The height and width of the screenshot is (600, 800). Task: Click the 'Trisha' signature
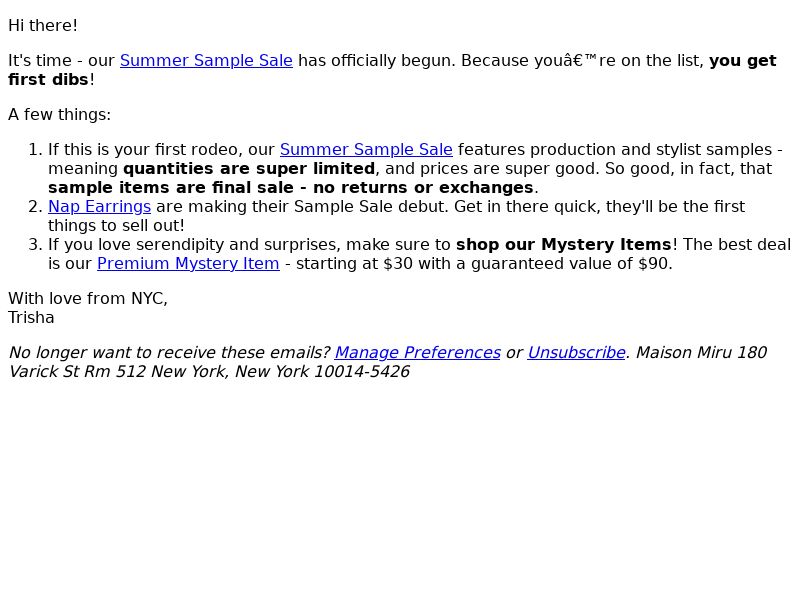tap(31, 317)
